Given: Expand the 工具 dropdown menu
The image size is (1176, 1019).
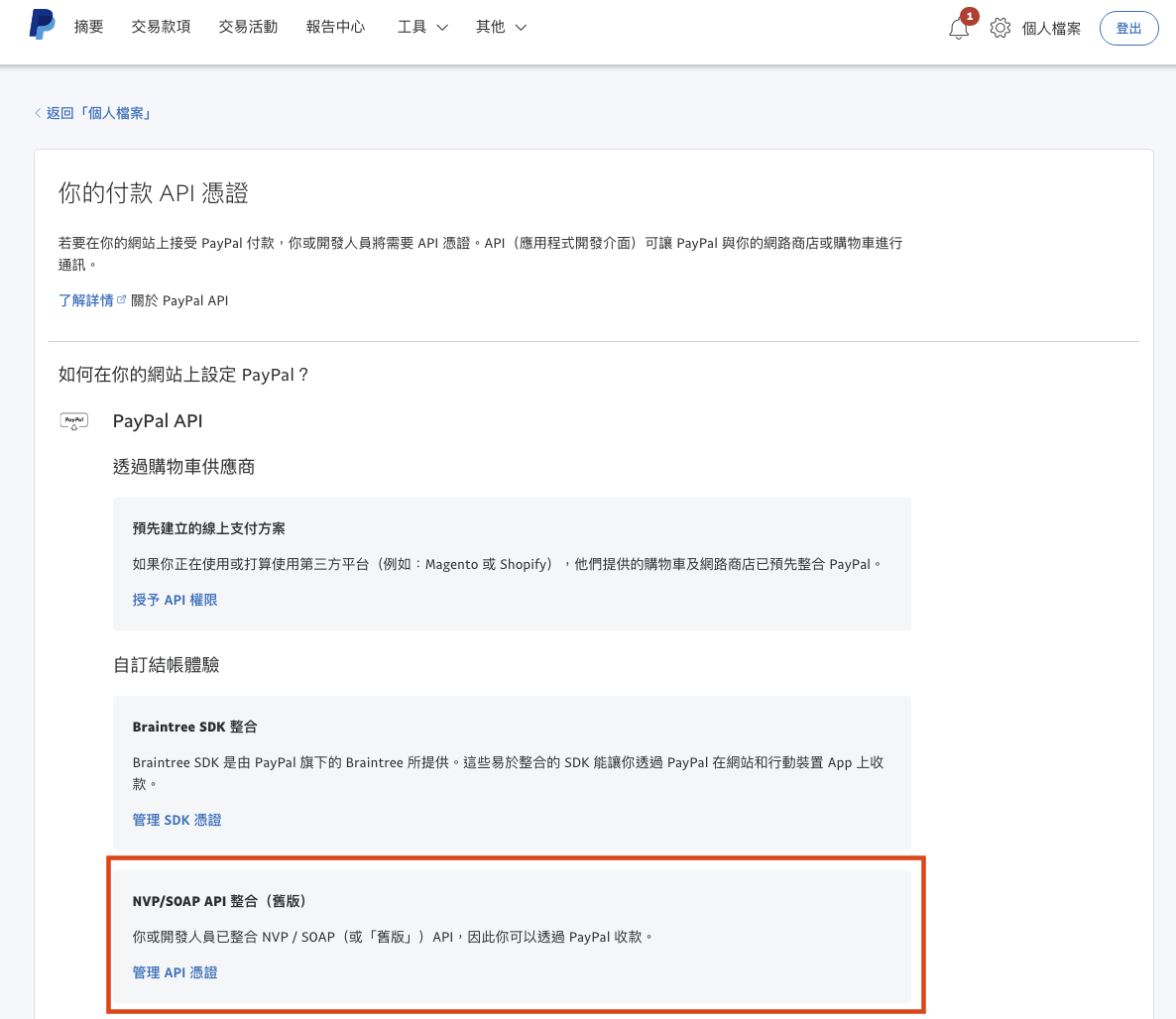Looking at the screenshot, I should pyautogui.click(x=422, y=27).
